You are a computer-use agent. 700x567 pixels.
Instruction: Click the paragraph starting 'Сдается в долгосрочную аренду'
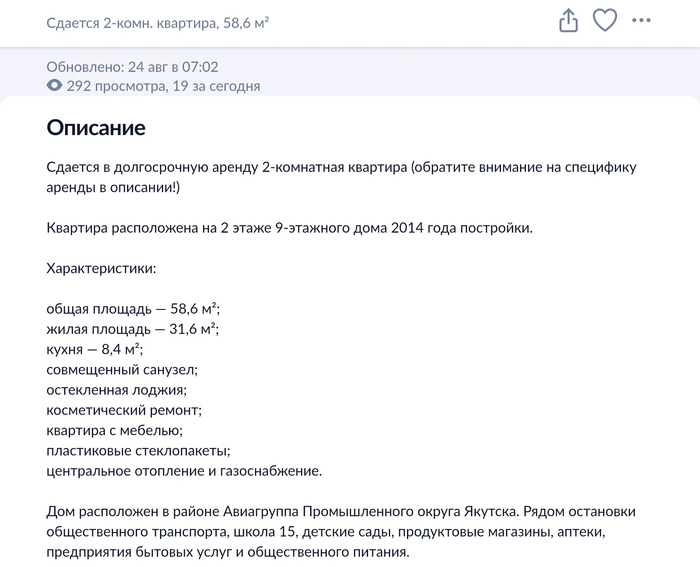pos(342,177)
